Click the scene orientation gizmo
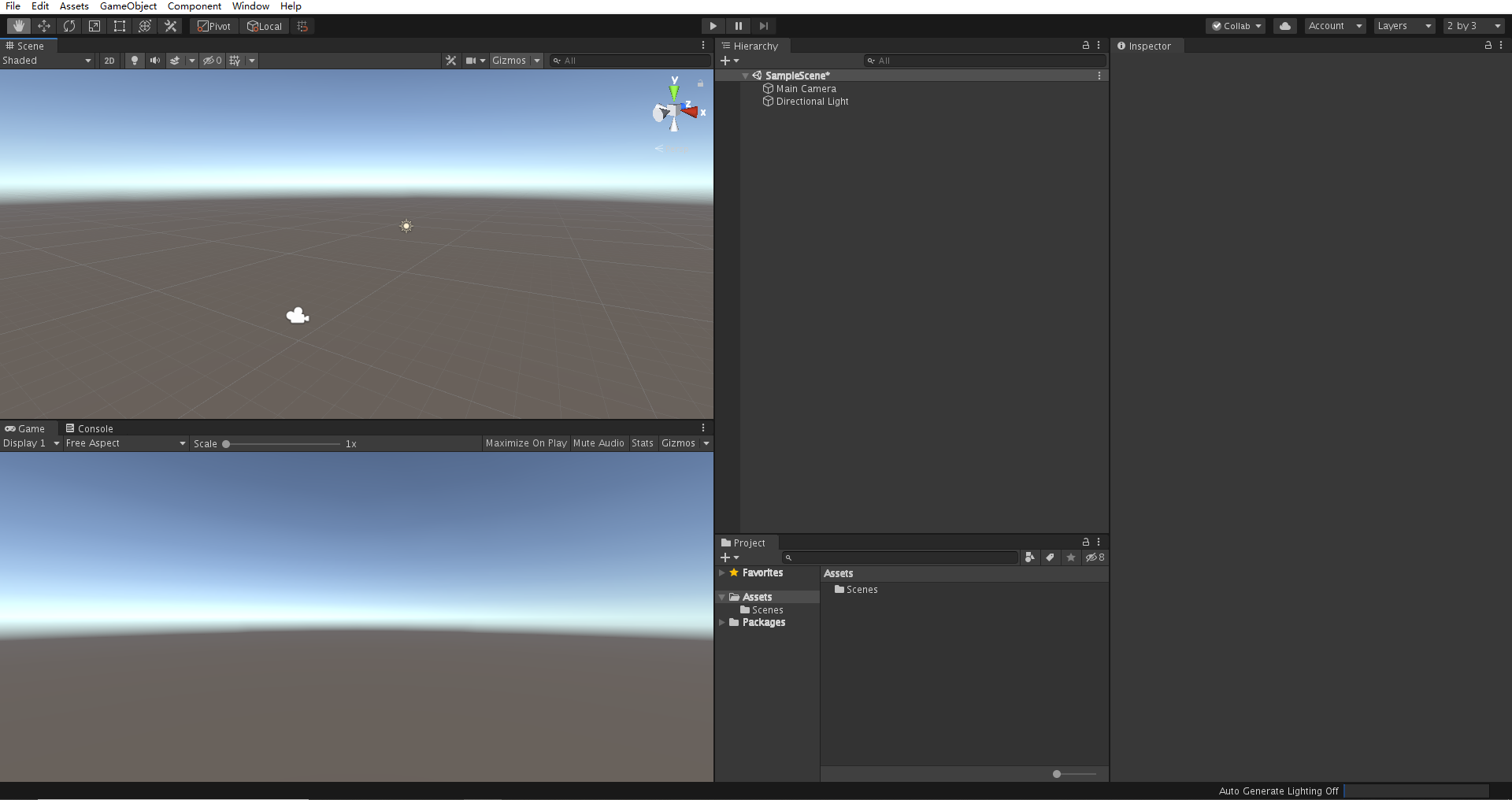The image size is (1512, 800). tap(675, 113)
